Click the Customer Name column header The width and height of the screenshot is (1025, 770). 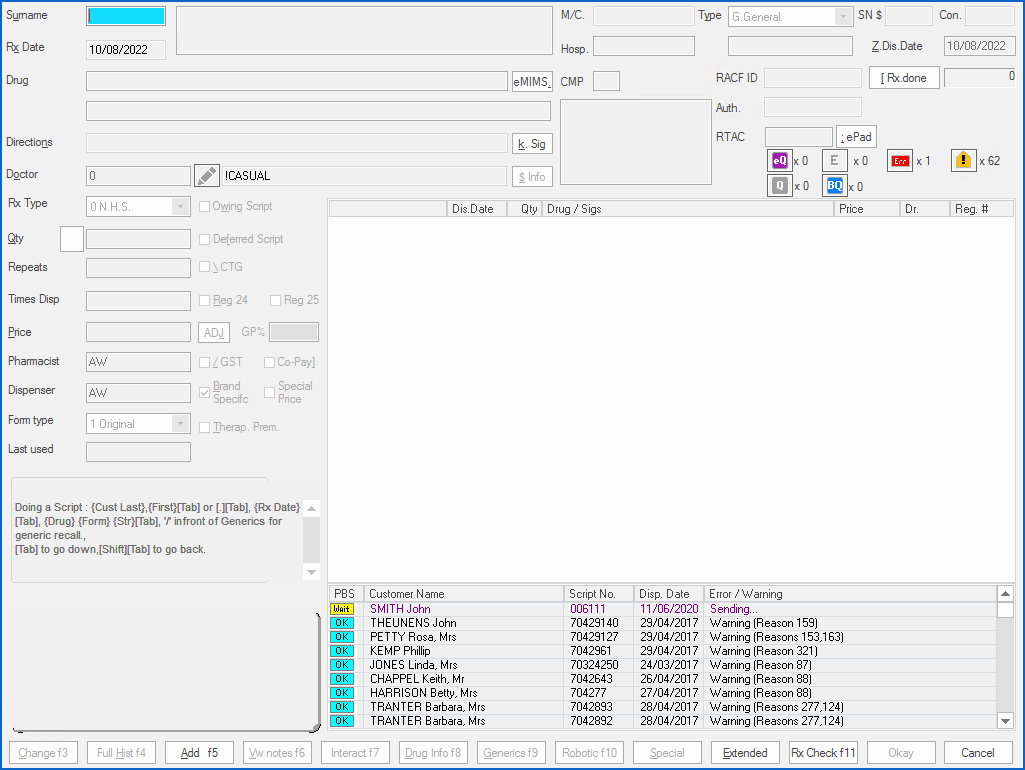coord(463,594)
